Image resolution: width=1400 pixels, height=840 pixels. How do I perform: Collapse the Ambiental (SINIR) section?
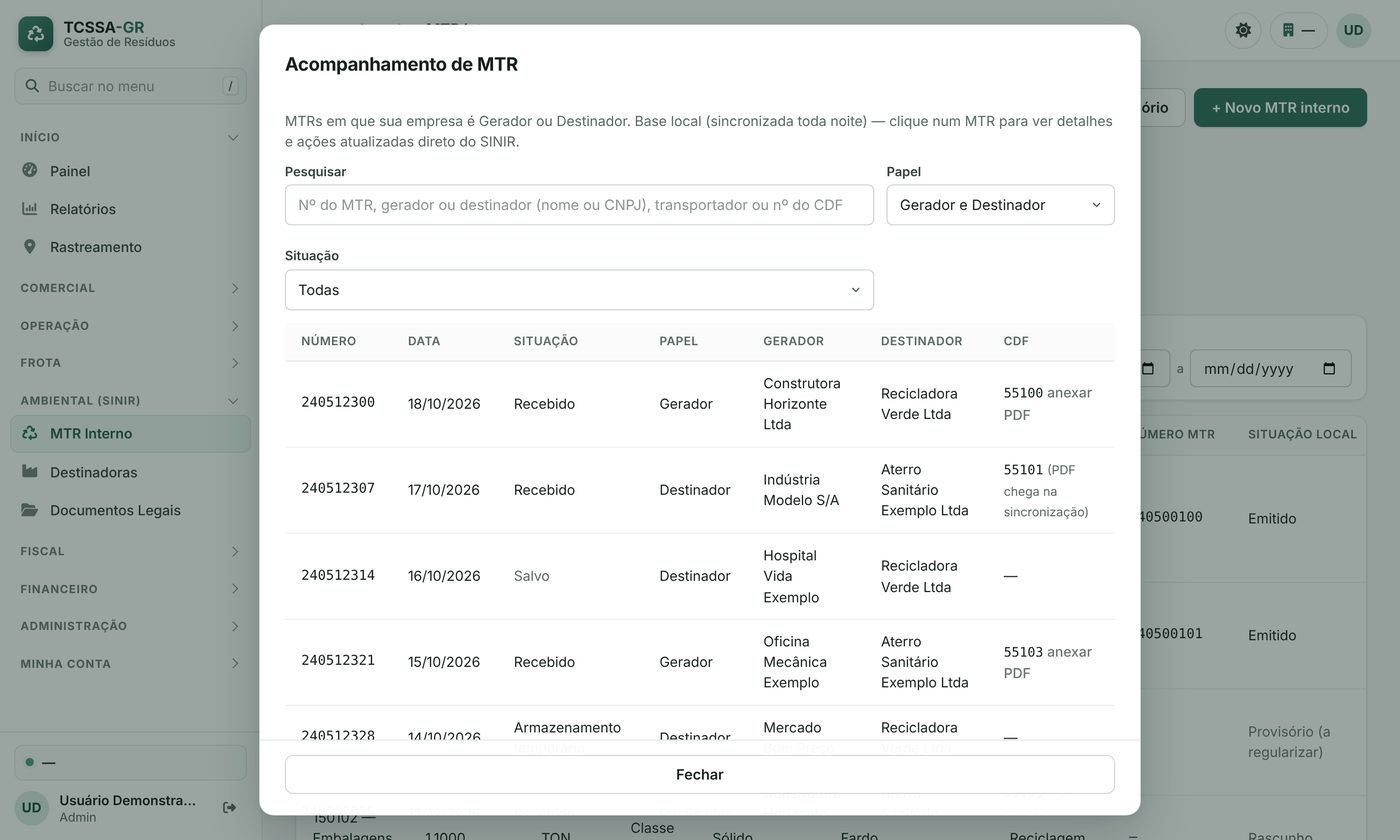(x=130, y=401)
